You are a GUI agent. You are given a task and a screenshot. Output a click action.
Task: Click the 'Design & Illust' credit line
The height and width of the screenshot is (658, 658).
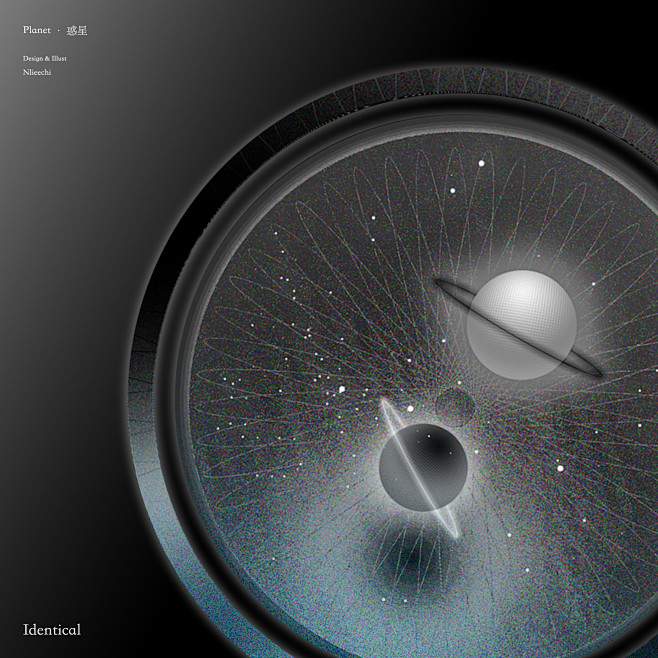[44, 59]
